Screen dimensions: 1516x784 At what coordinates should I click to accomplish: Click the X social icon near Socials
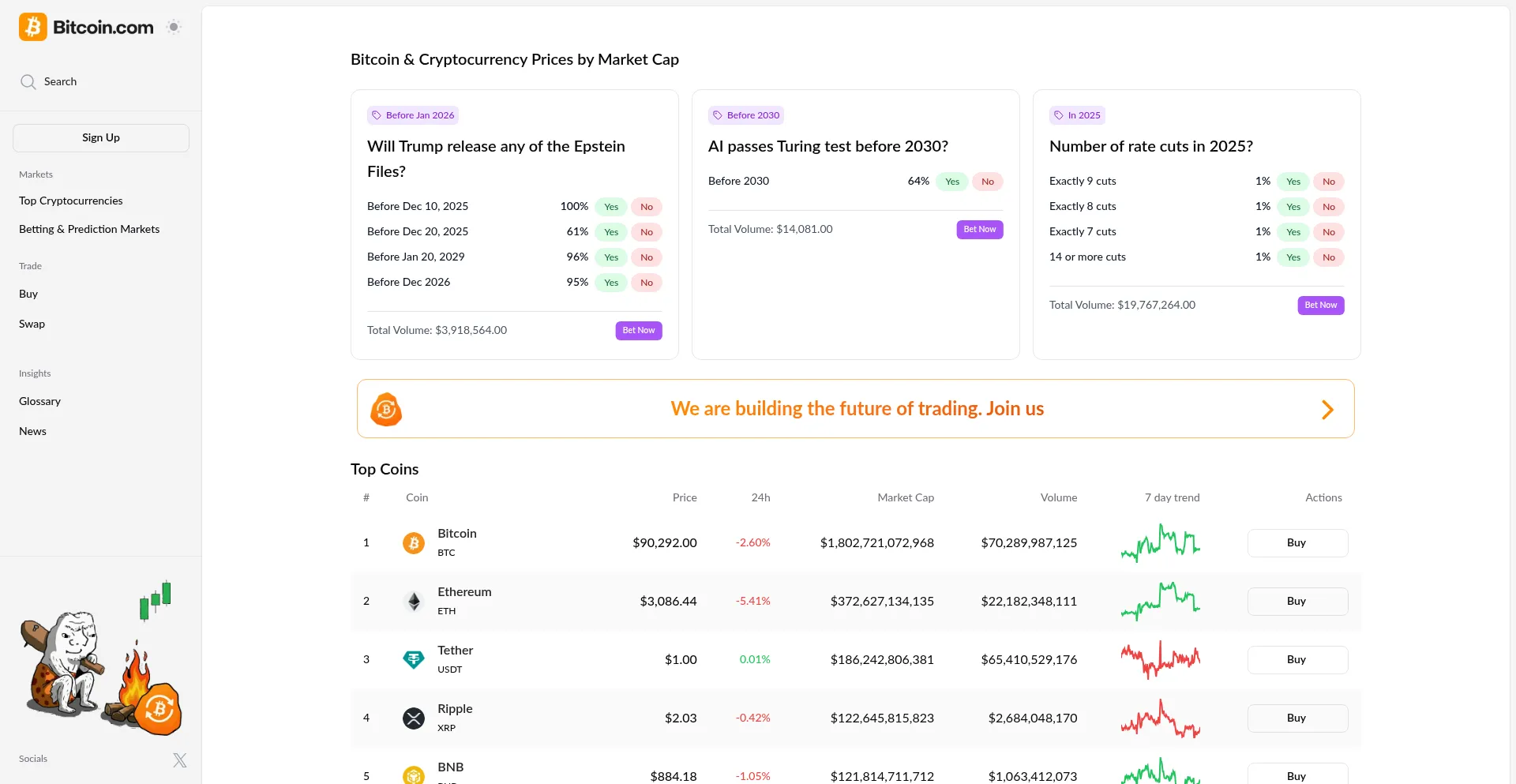coord(179,760)
